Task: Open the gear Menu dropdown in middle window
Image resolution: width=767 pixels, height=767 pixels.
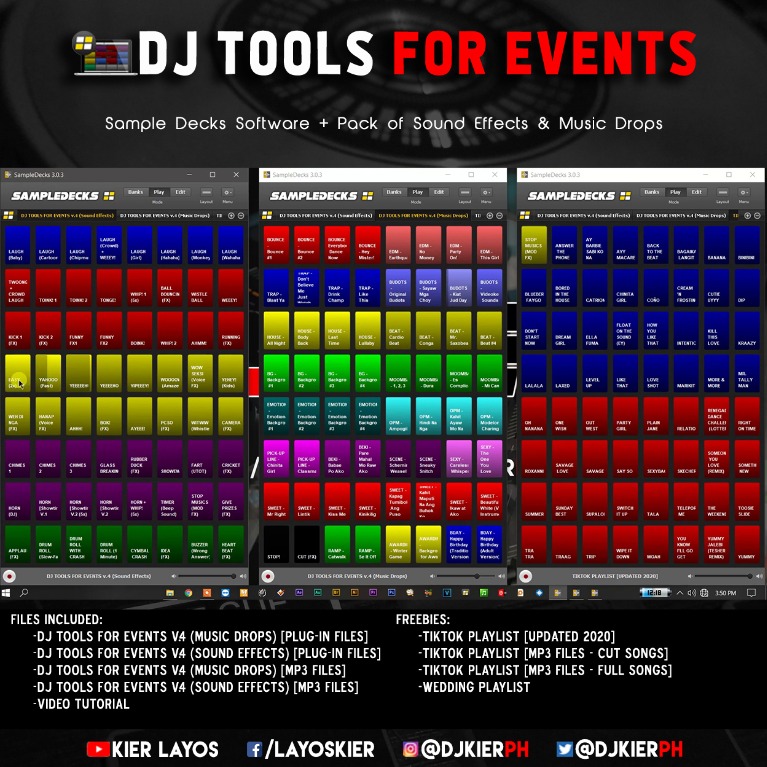Action: coord(486,193)
